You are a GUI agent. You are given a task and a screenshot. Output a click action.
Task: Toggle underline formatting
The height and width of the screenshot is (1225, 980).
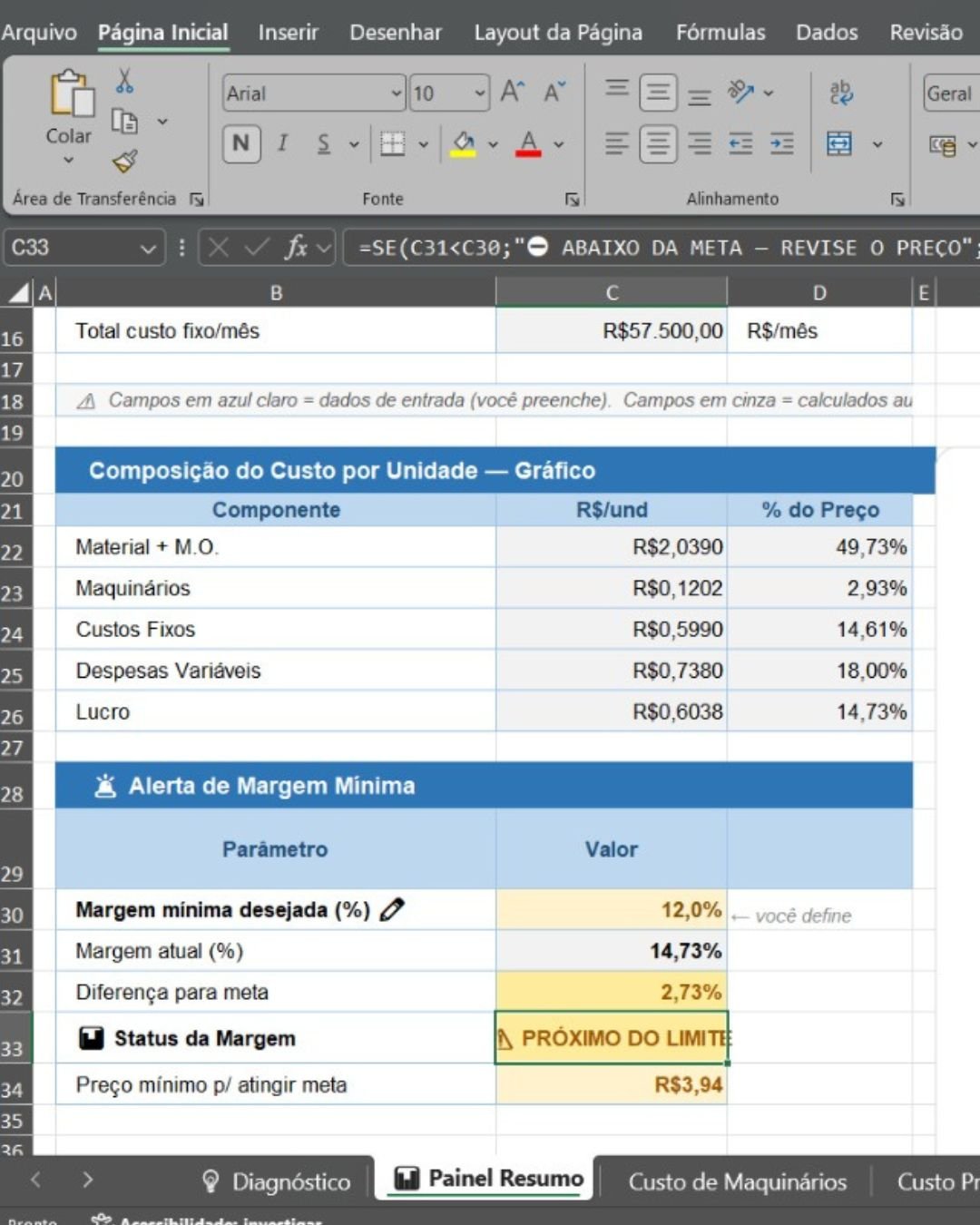coord(324,143)
